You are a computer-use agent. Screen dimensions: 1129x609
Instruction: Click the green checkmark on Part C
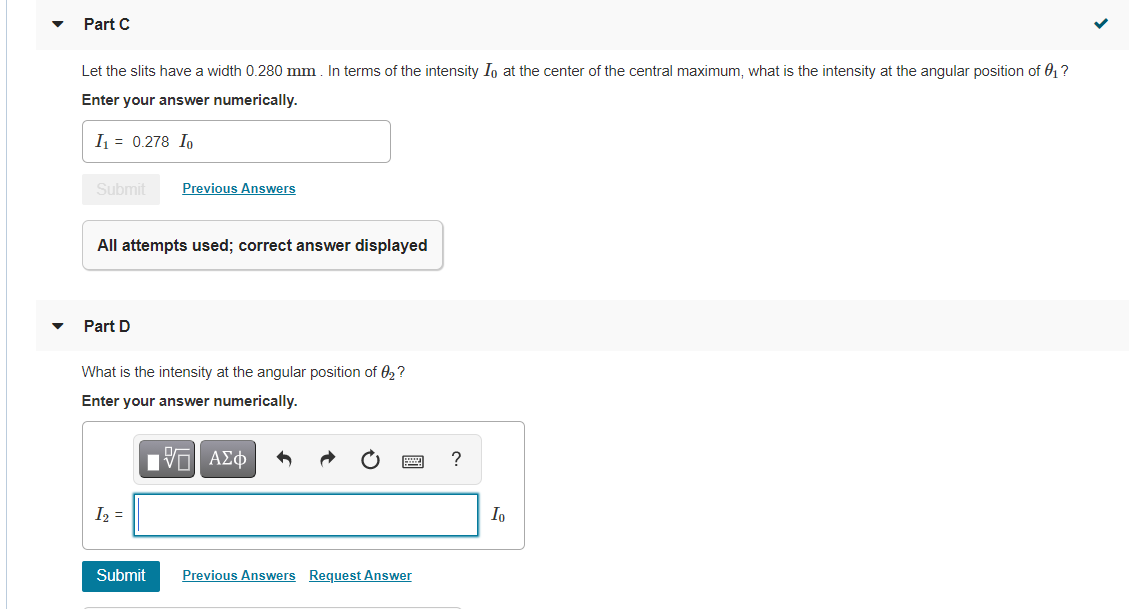click(1100, 21)
